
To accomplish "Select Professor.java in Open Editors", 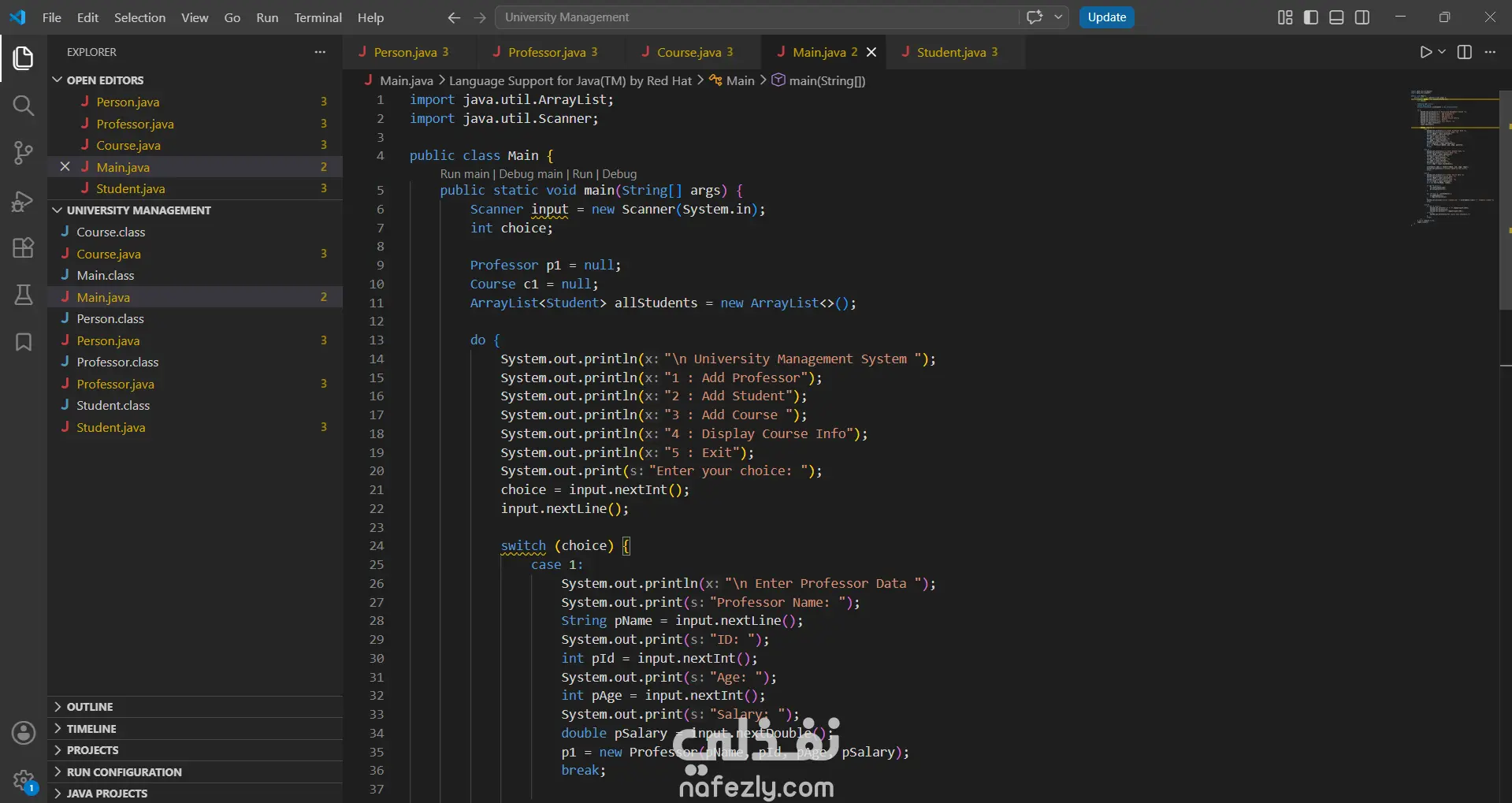I will point(135,124).
